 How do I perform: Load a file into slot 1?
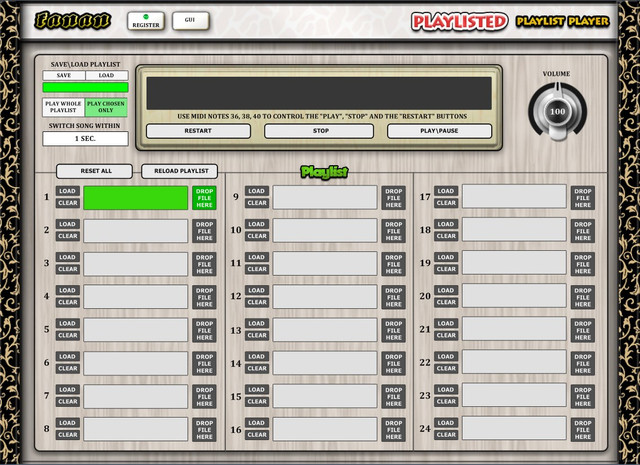[x=68, y=191]
